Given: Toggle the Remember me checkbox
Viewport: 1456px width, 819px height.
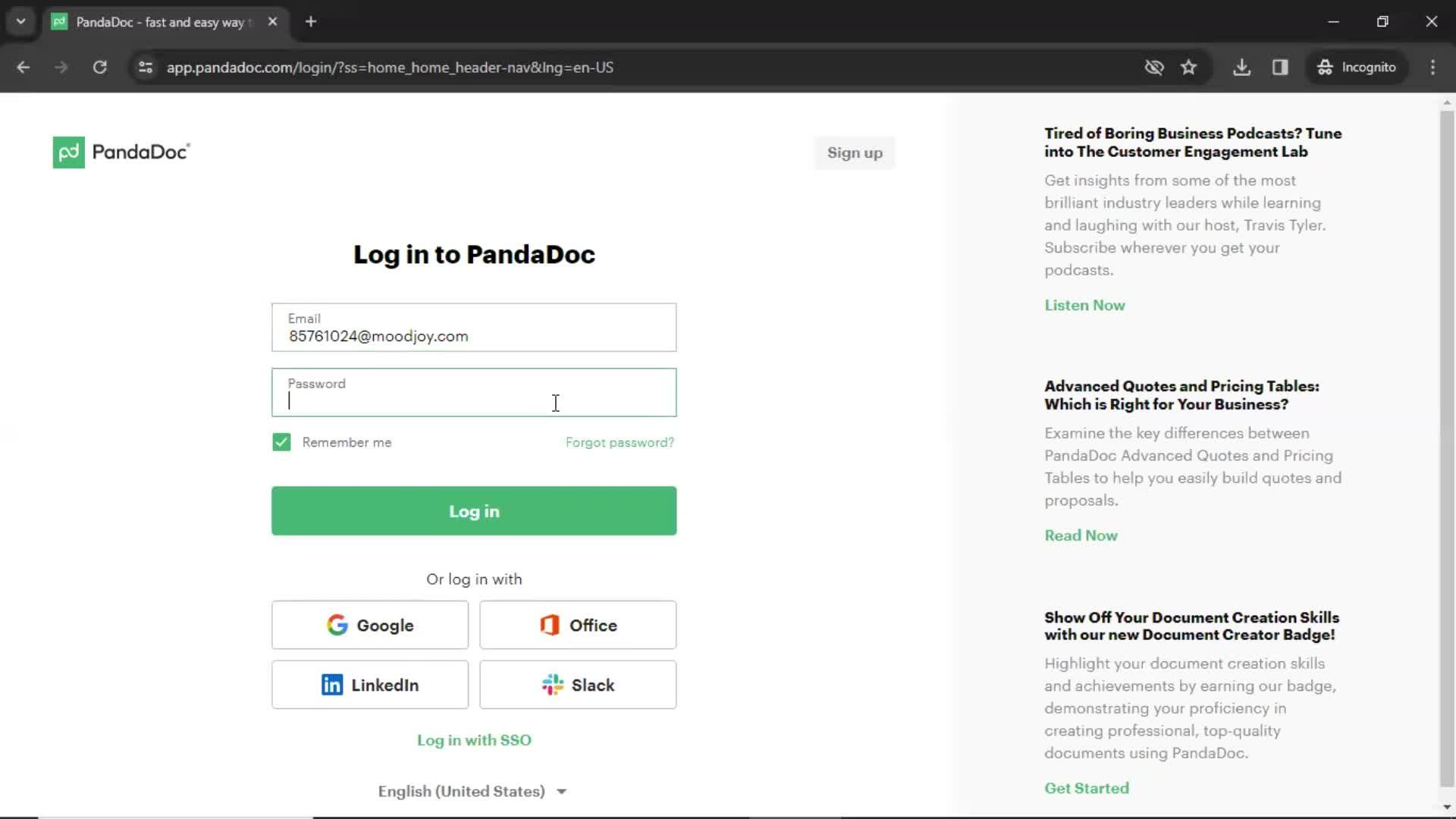Looking at the screenshot, I should click(281, 442).
